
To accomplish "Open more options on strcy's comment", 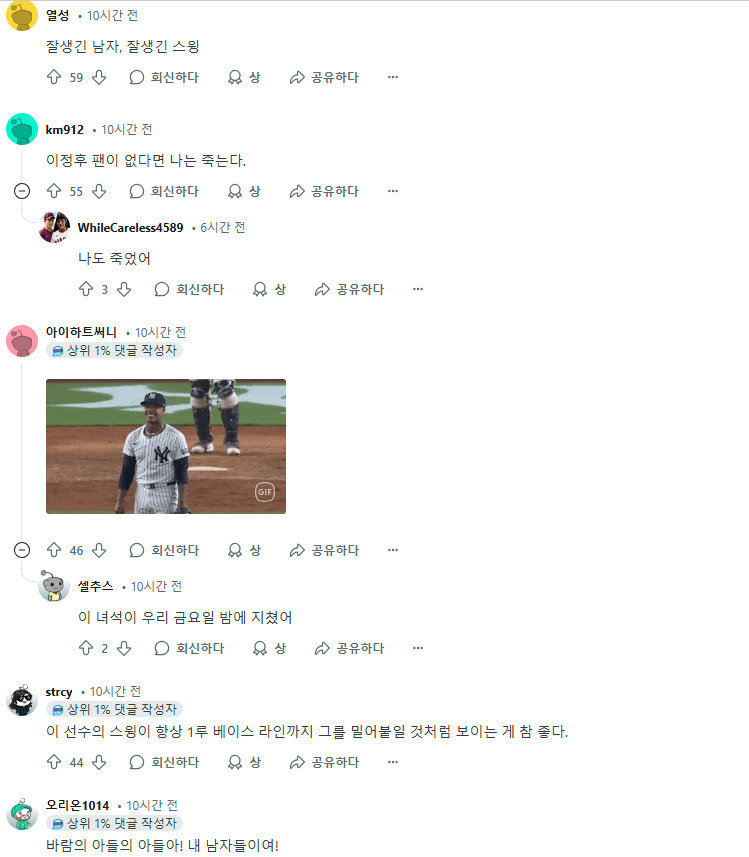I will (x=393, y=762).
